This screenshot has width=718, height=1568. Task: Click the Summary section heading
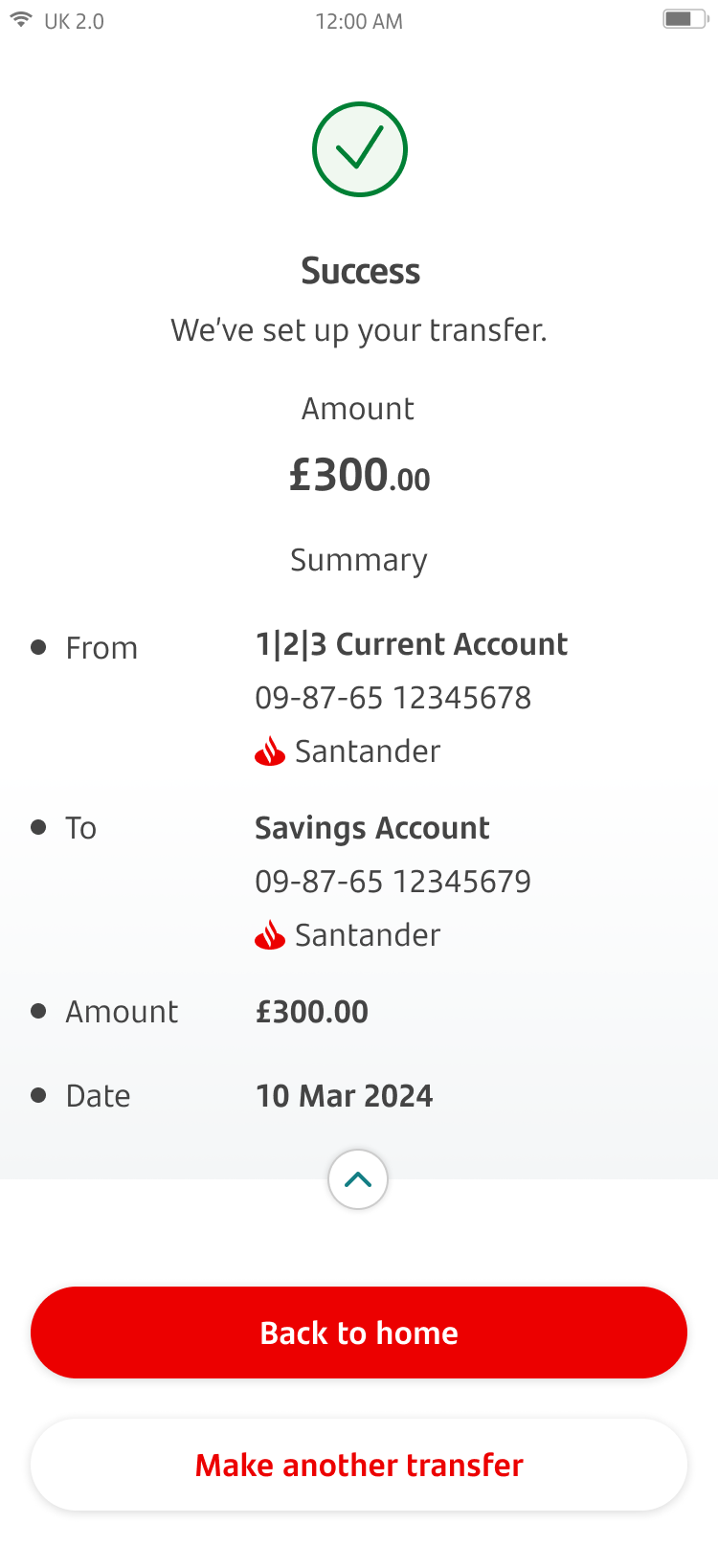click(x=359, y=560)
